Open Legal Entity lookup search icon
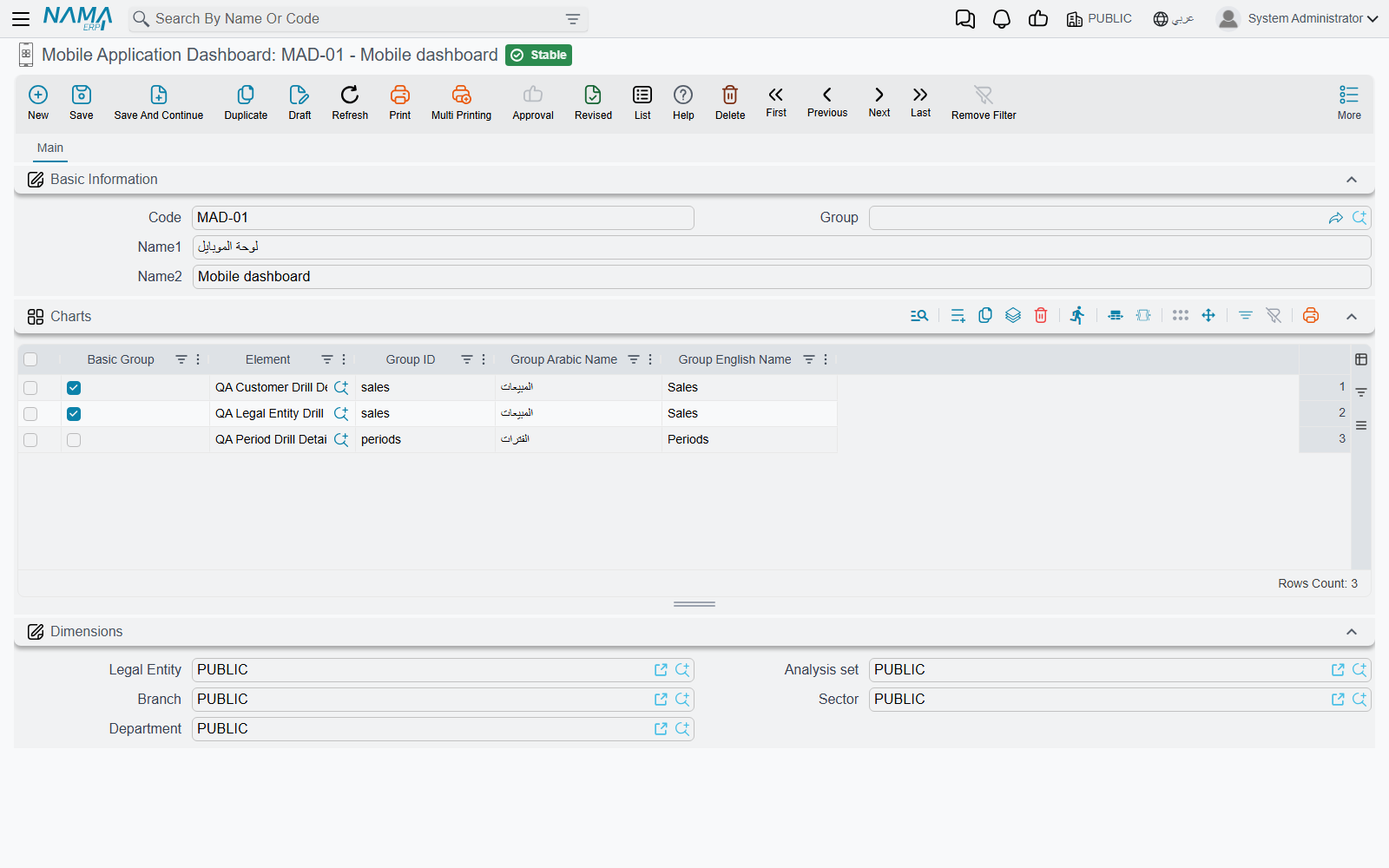The height and width of the screenshot is (868, 1389). 682,670
